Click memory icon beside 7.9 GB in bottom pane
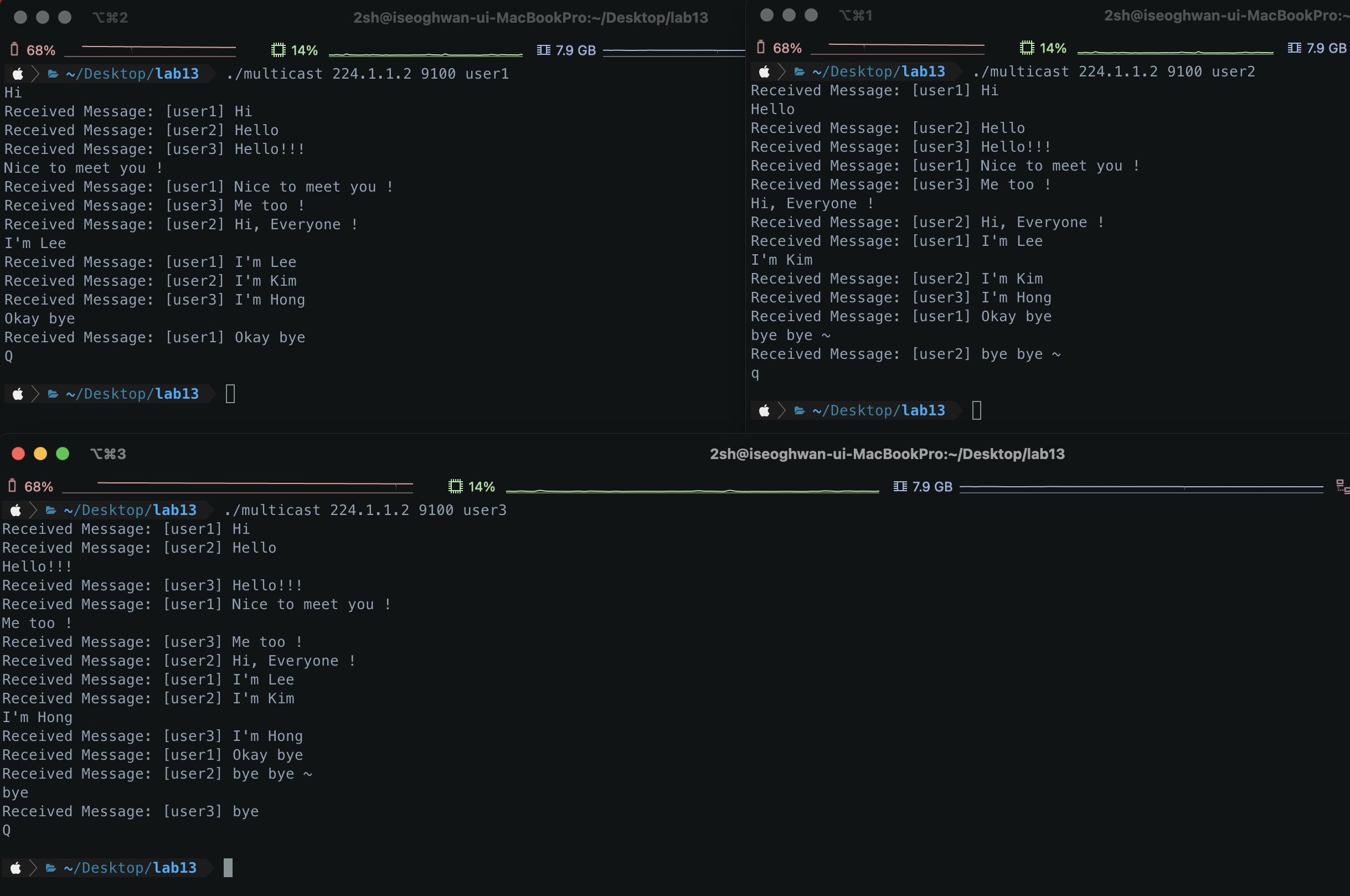 click(900, 486)
